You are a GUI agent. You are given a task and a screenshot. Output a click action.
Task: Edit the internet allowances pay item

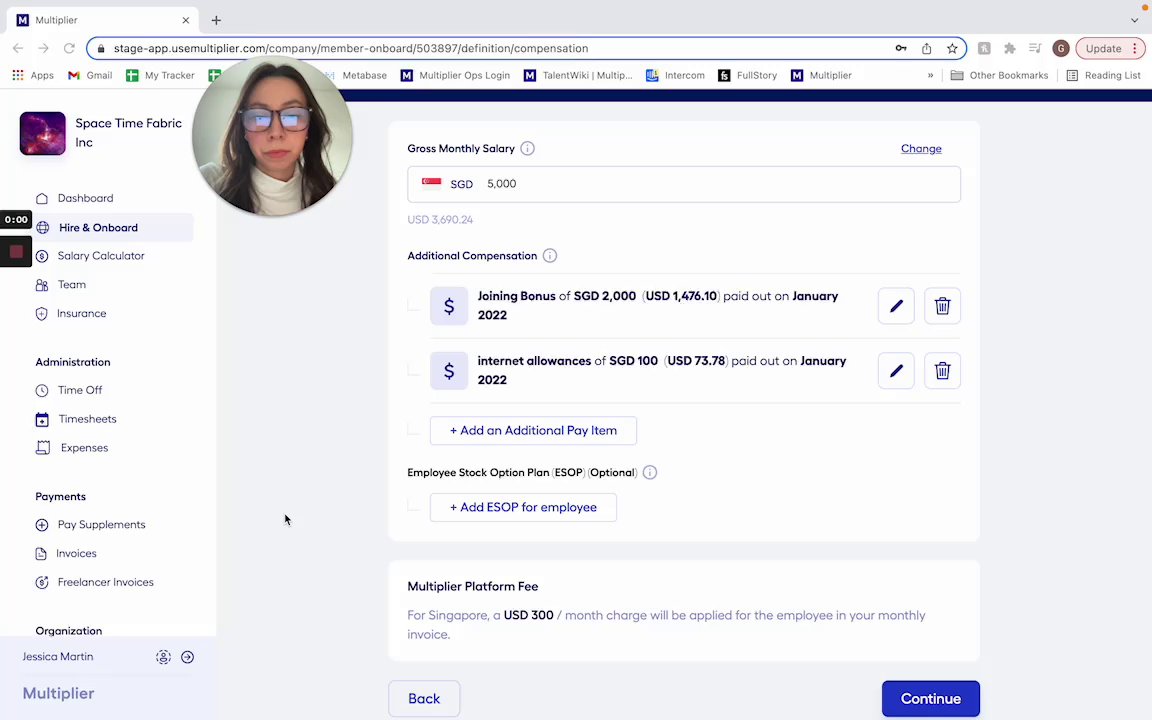point(896,370)
